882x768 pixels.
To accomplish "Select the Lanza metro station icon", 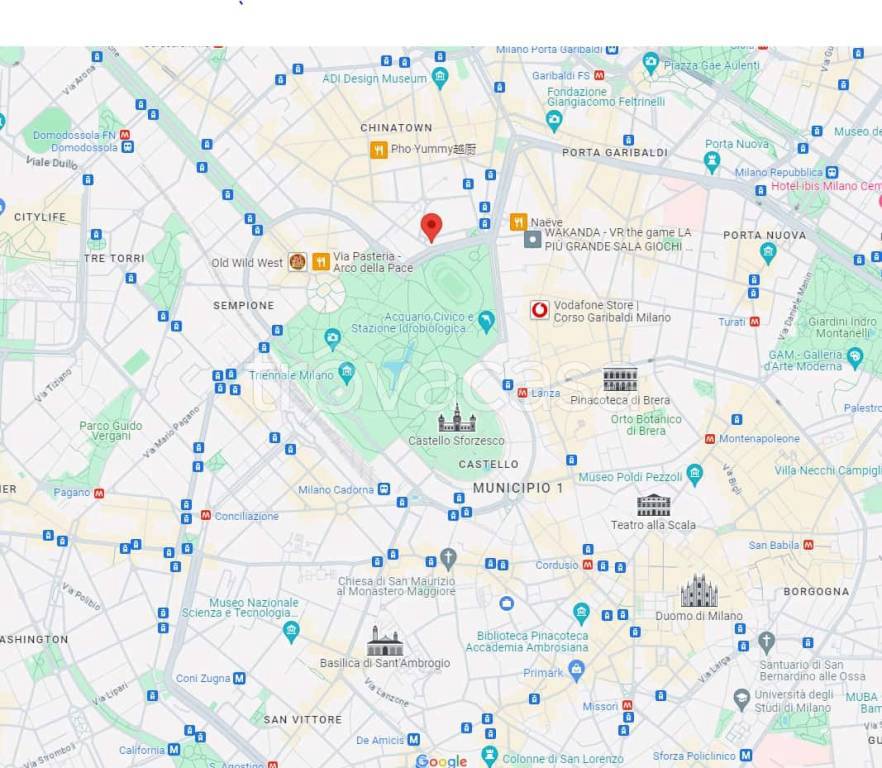I will tap(522, 393).
